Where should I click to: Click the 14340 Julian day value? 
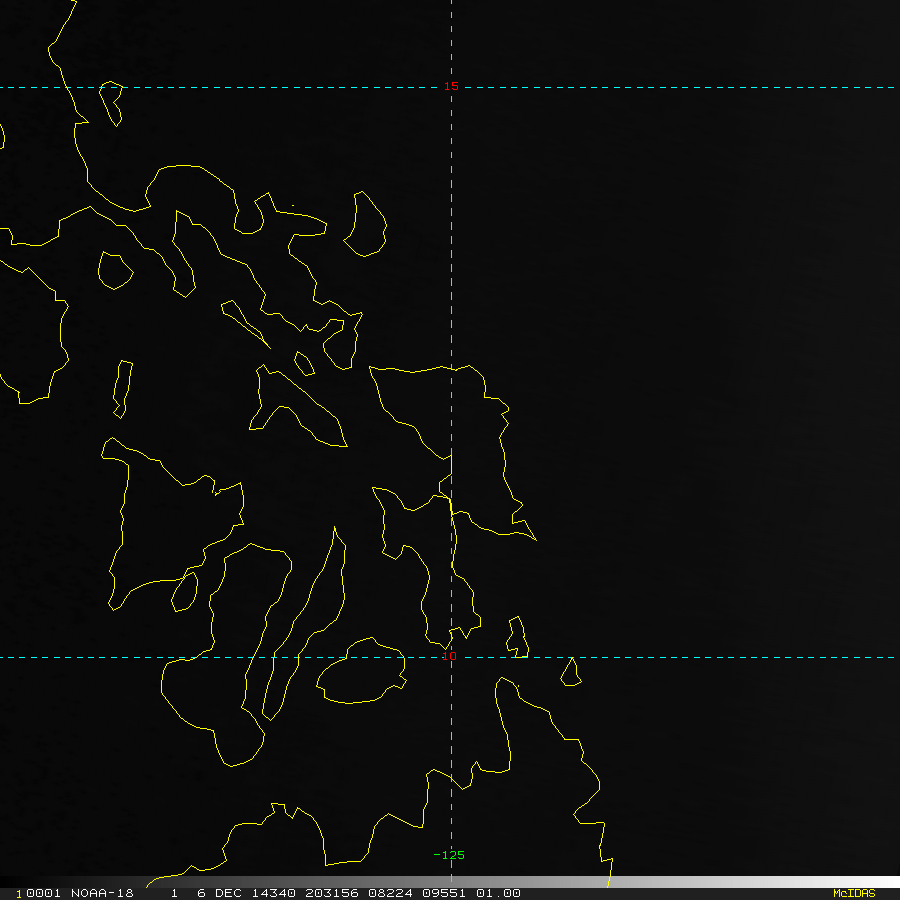pos(273,893)
